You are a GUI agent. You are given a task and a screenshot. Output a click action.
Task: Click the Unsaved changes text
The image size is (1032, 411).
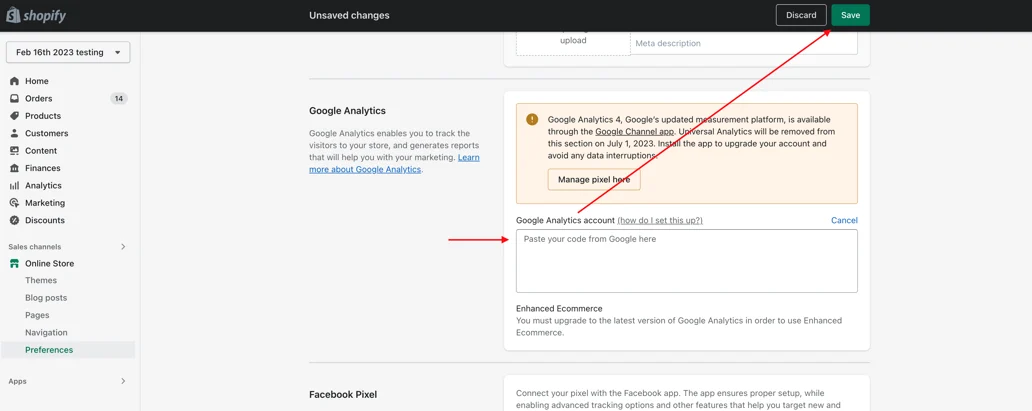pos(349,15)
